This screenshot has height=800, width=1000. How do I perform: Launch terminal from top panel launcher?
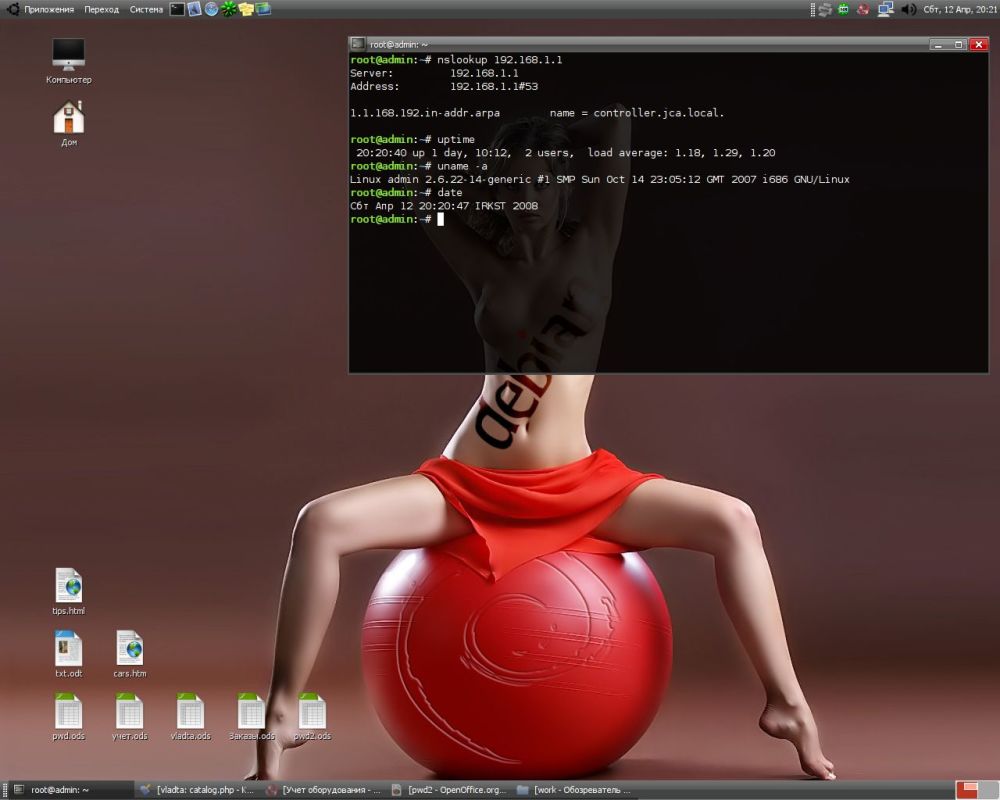click(177, 9)
